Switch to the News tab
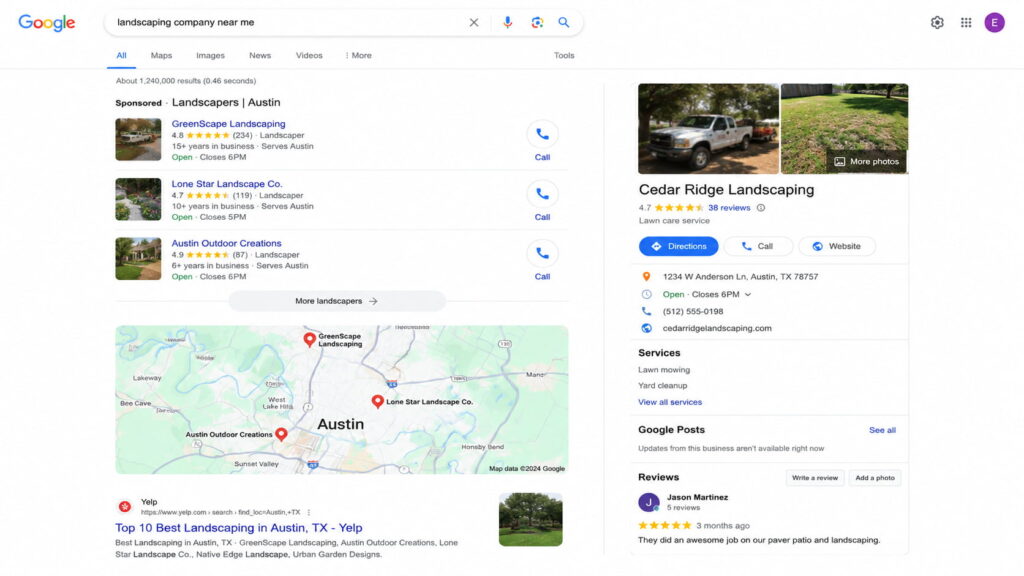The image size is (1024, 576). pos(260,56)
